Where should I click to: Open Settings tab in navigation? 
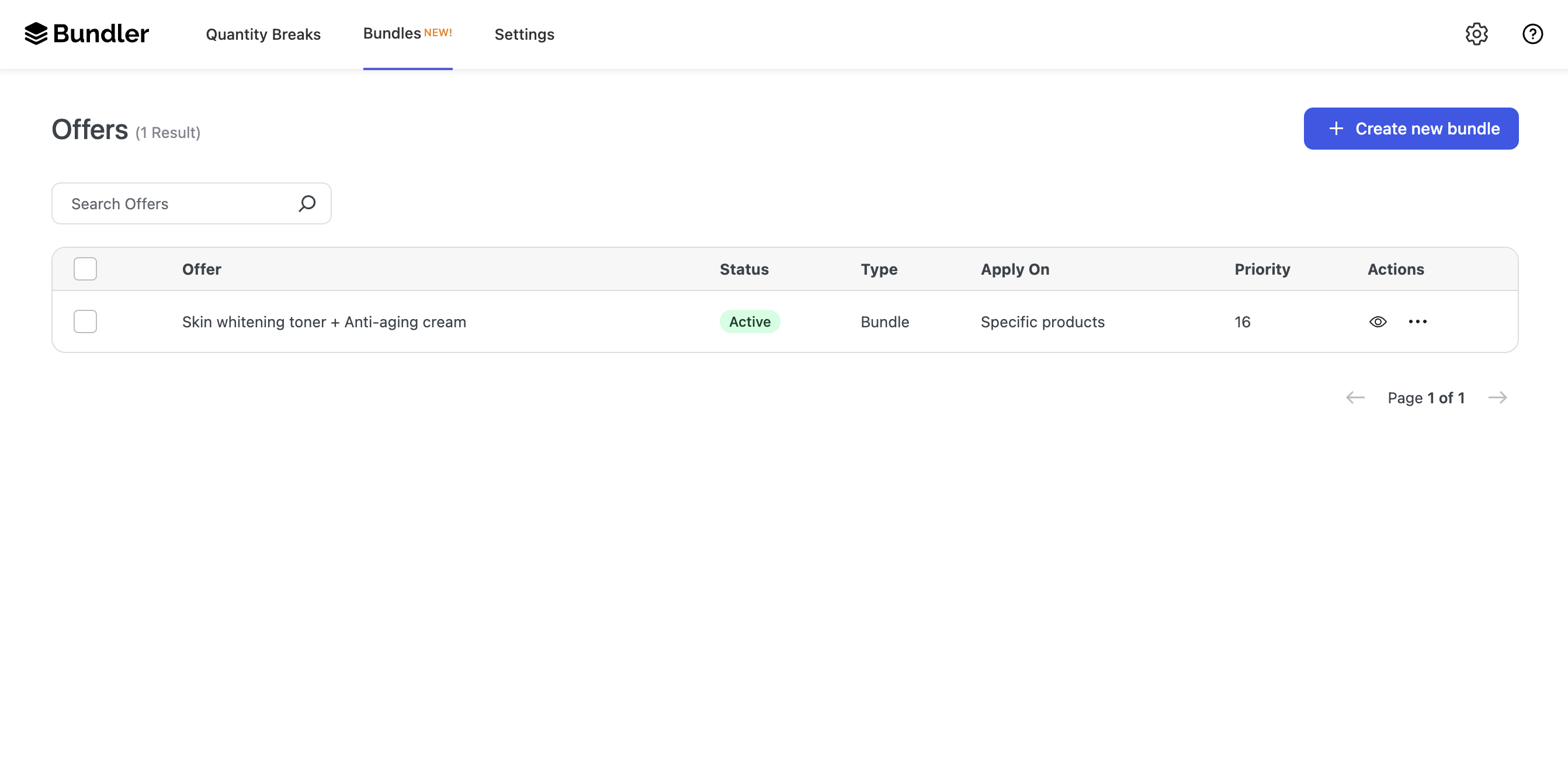[x=525, y=34]
